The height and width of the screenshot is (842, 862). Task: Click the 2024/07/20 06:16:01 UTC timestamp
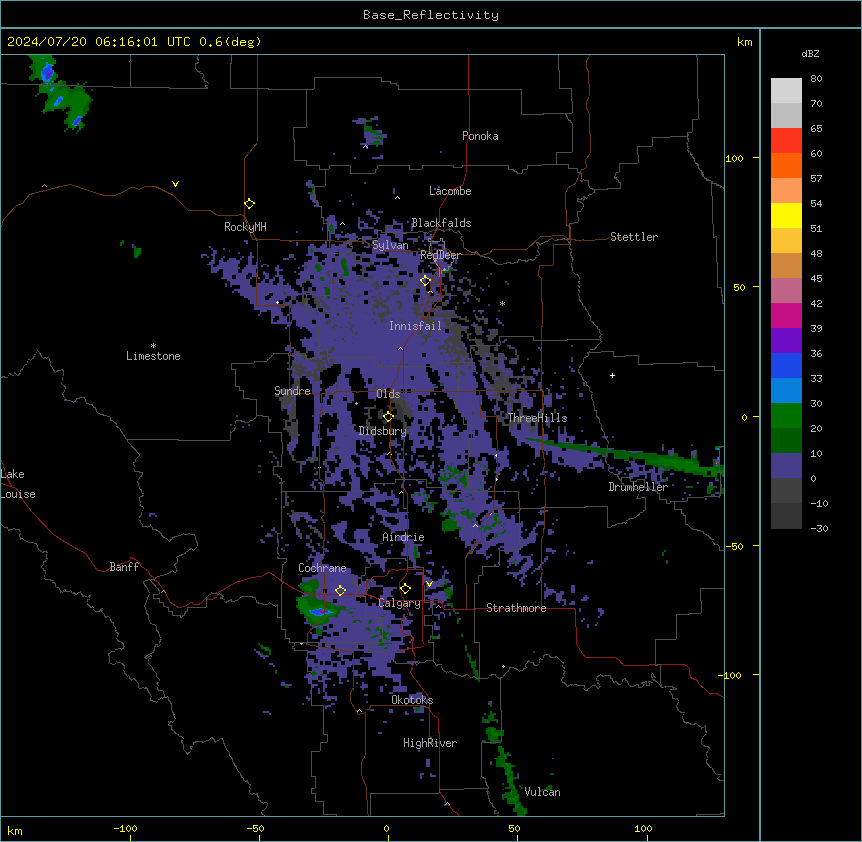tap(99, 42)
